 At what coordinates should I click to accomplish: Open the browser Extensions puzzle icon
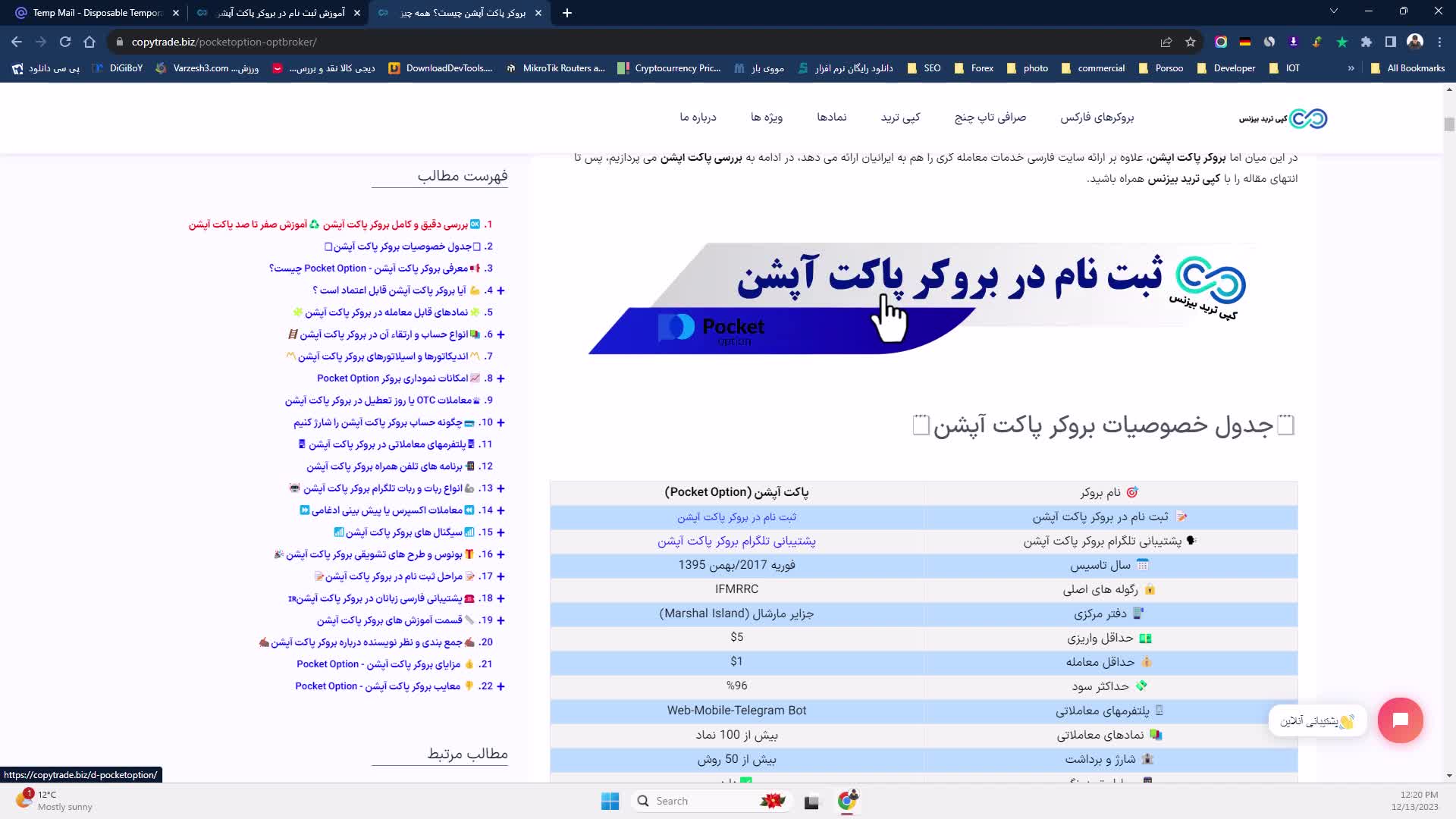coord(1367,42)
